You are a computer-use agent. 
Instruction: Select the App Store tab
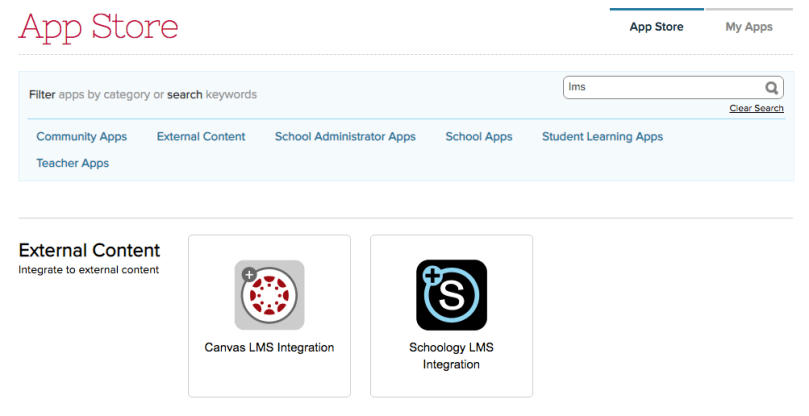point(656,27)
